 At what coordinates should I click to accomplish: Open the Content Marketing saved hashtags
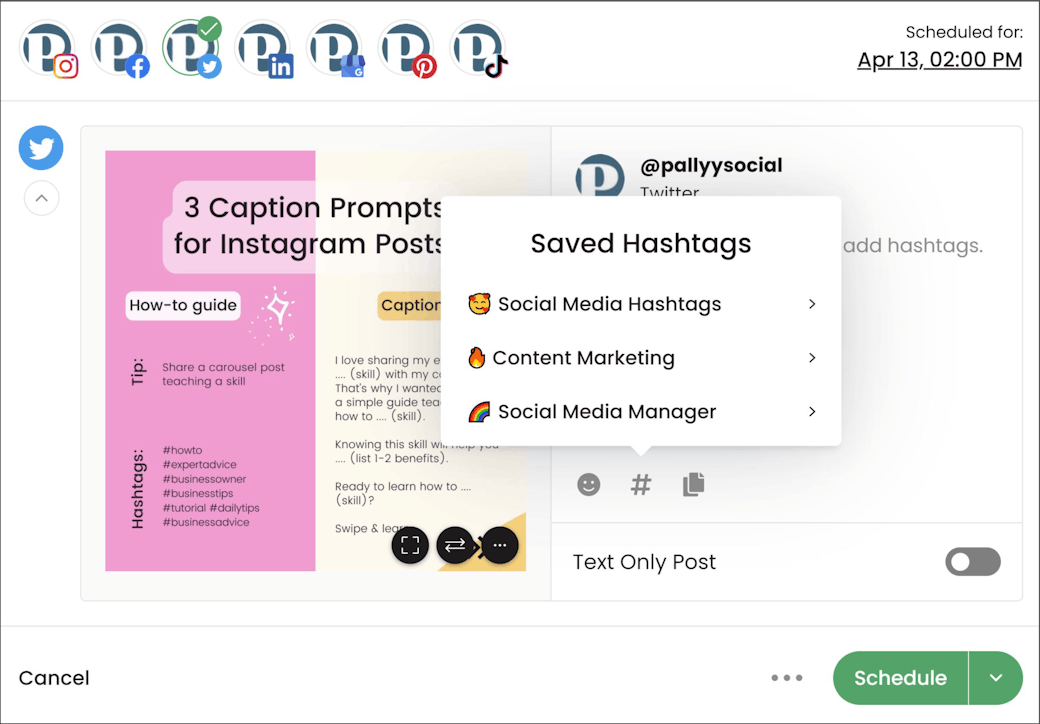(x=641, y=357)
